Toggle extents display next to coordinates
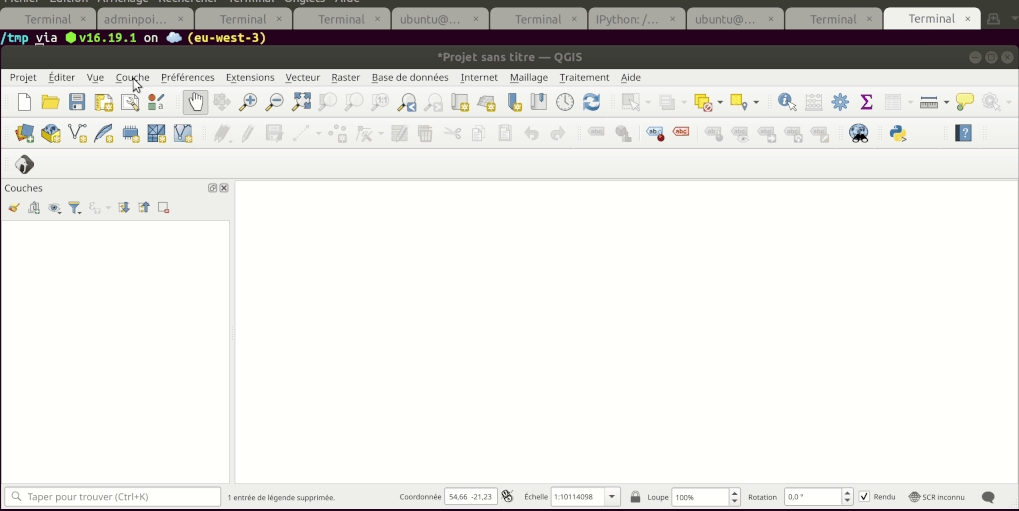Screen dimensions: 1019x511 pyautogui.click(x=508, y=497)
